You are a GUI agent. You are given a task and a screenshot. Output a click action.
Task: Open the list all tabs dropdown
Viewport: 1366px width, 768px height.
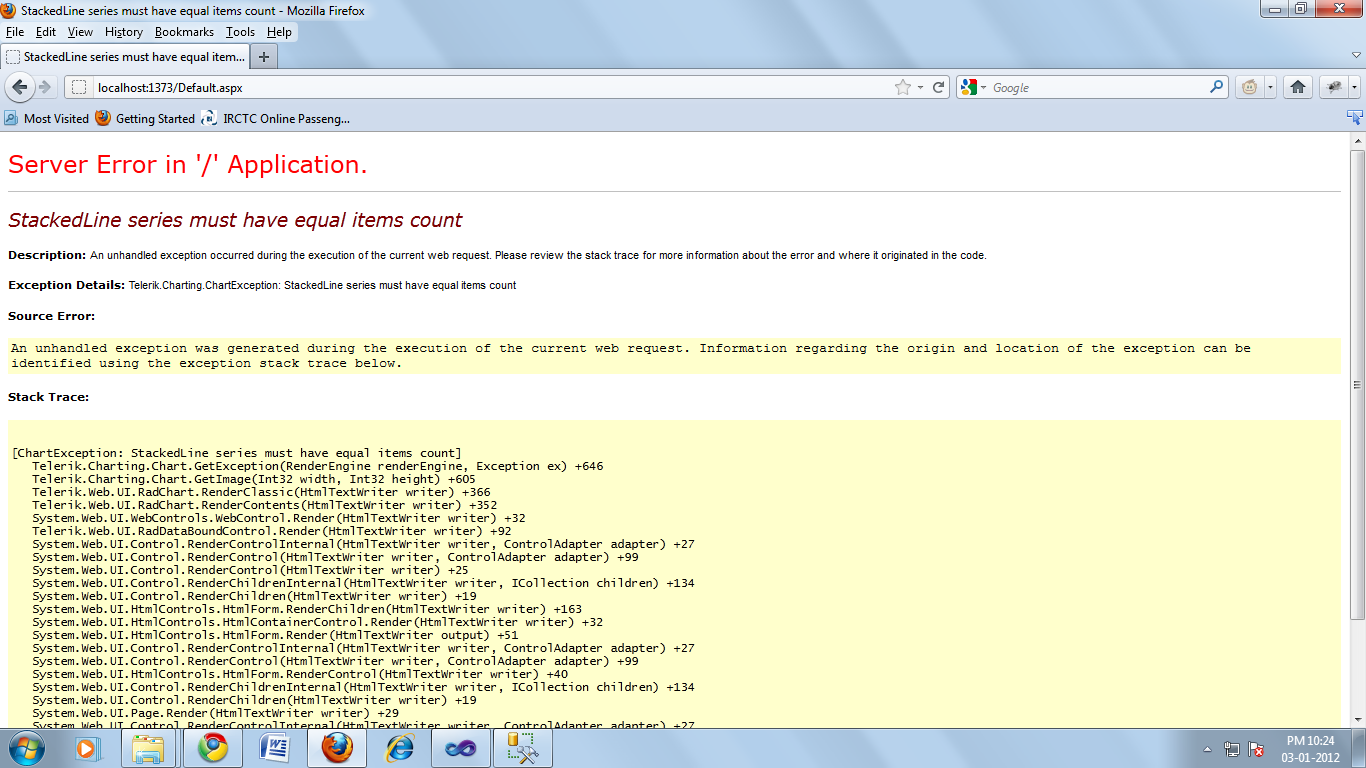coord(1355,57)
